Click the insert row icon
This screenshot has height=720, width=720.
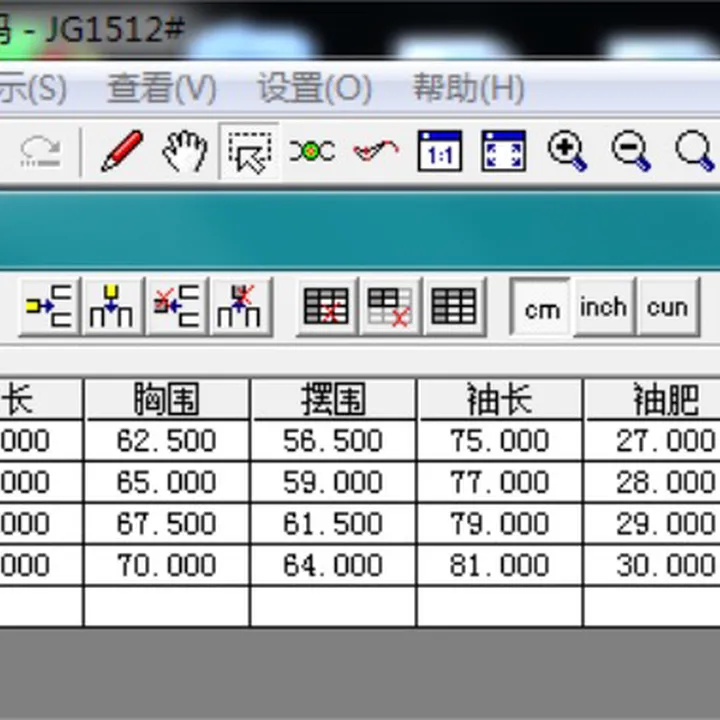pyautogui.click(x=50, y=306)
